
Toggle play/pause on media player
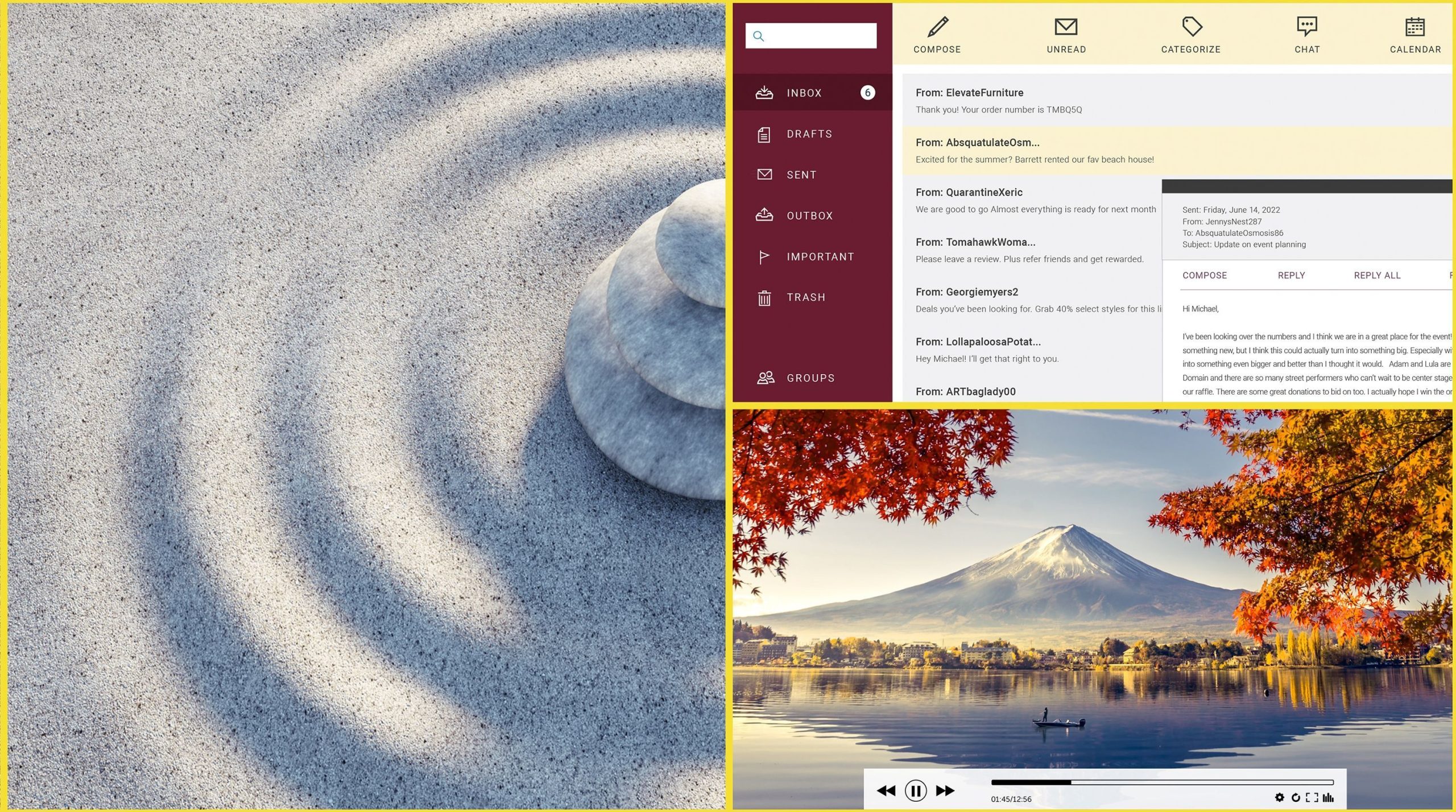(x=914, y=790)
